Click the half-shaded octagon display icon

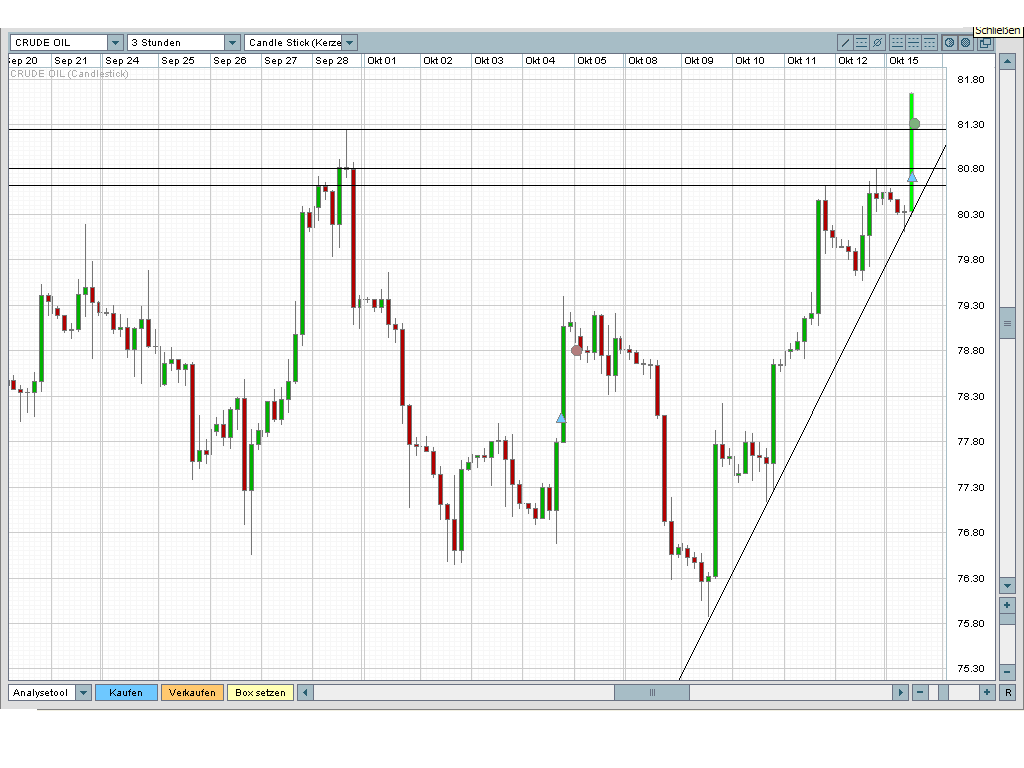point(950,42)
